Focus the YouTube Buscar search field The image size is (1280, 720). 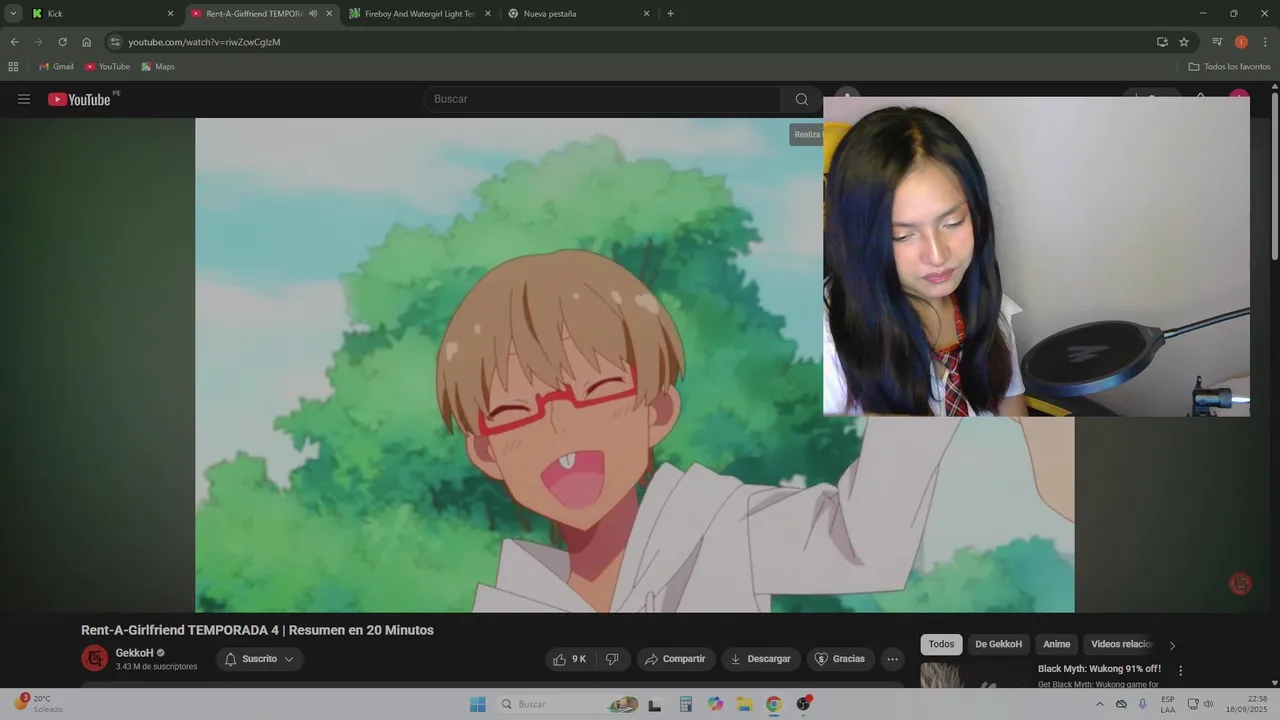click(x=602, y=99)
